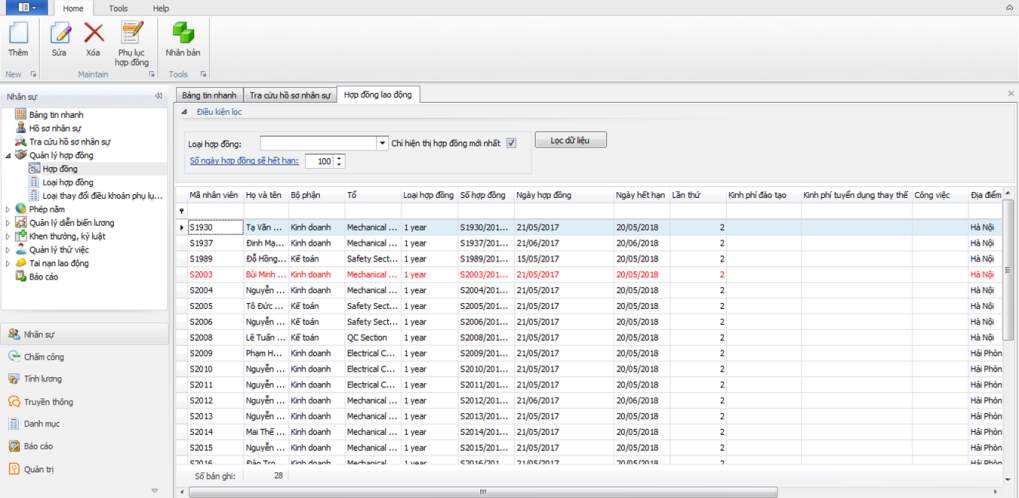Click the Quản lý thử việc person icon
The width and height of the screenshot is (1019, 498).
click(21, 250)
